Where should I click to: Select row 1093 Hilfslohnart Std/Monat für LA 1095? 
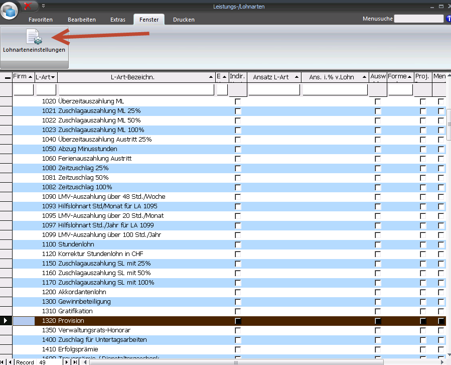tap(229, 206)
